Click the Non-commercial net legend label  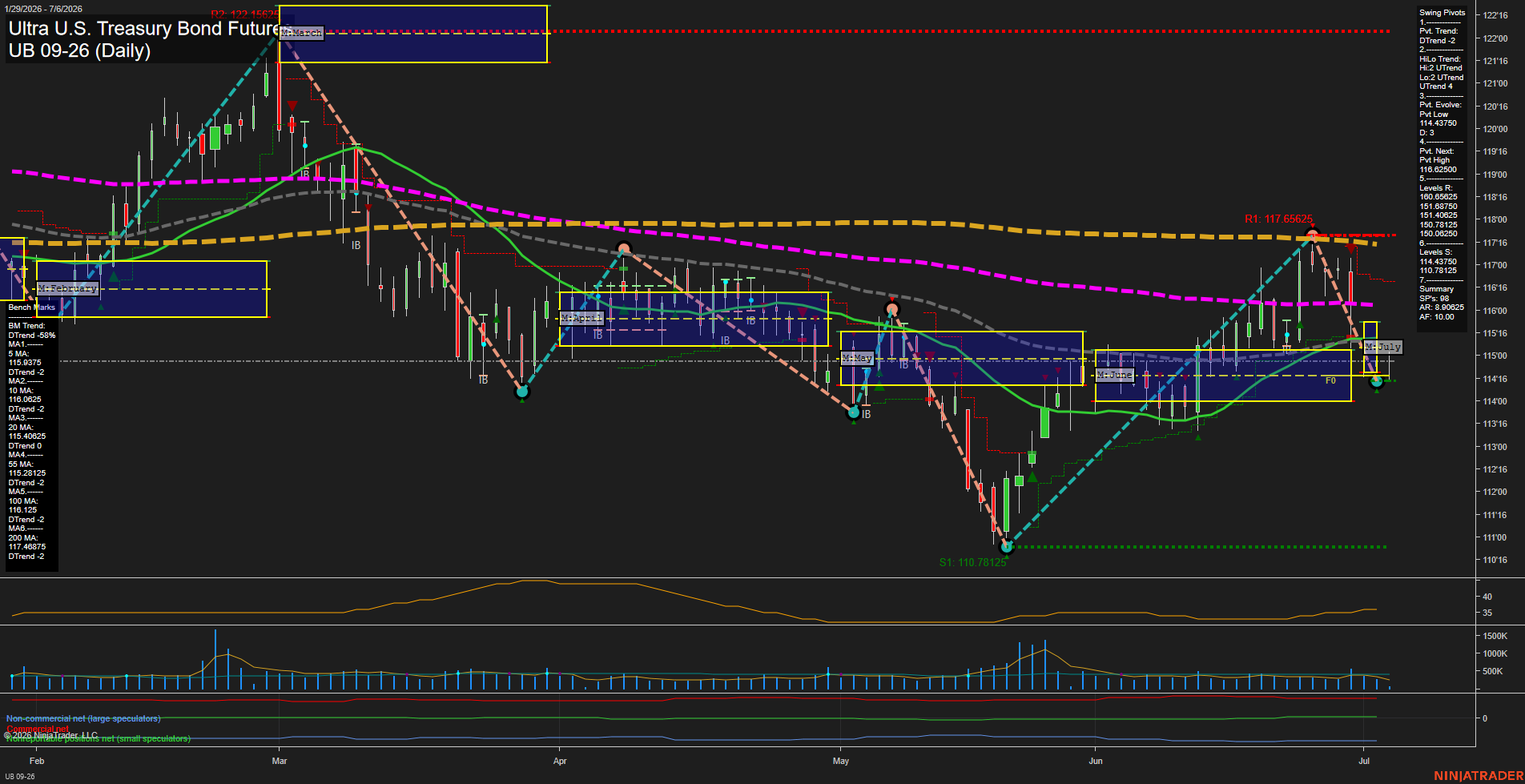click(x=83, y=718)
